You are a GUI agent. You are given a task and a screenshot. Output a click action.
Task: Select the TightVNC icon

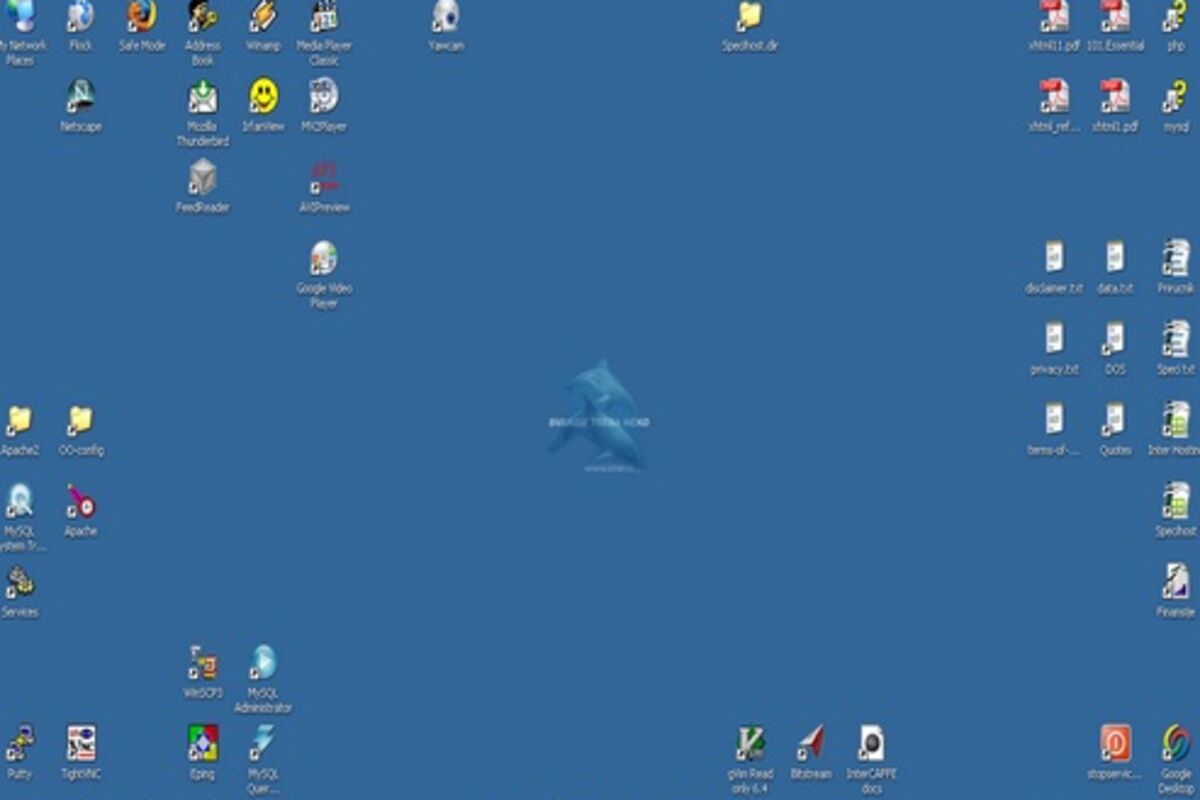coord(80,744)
